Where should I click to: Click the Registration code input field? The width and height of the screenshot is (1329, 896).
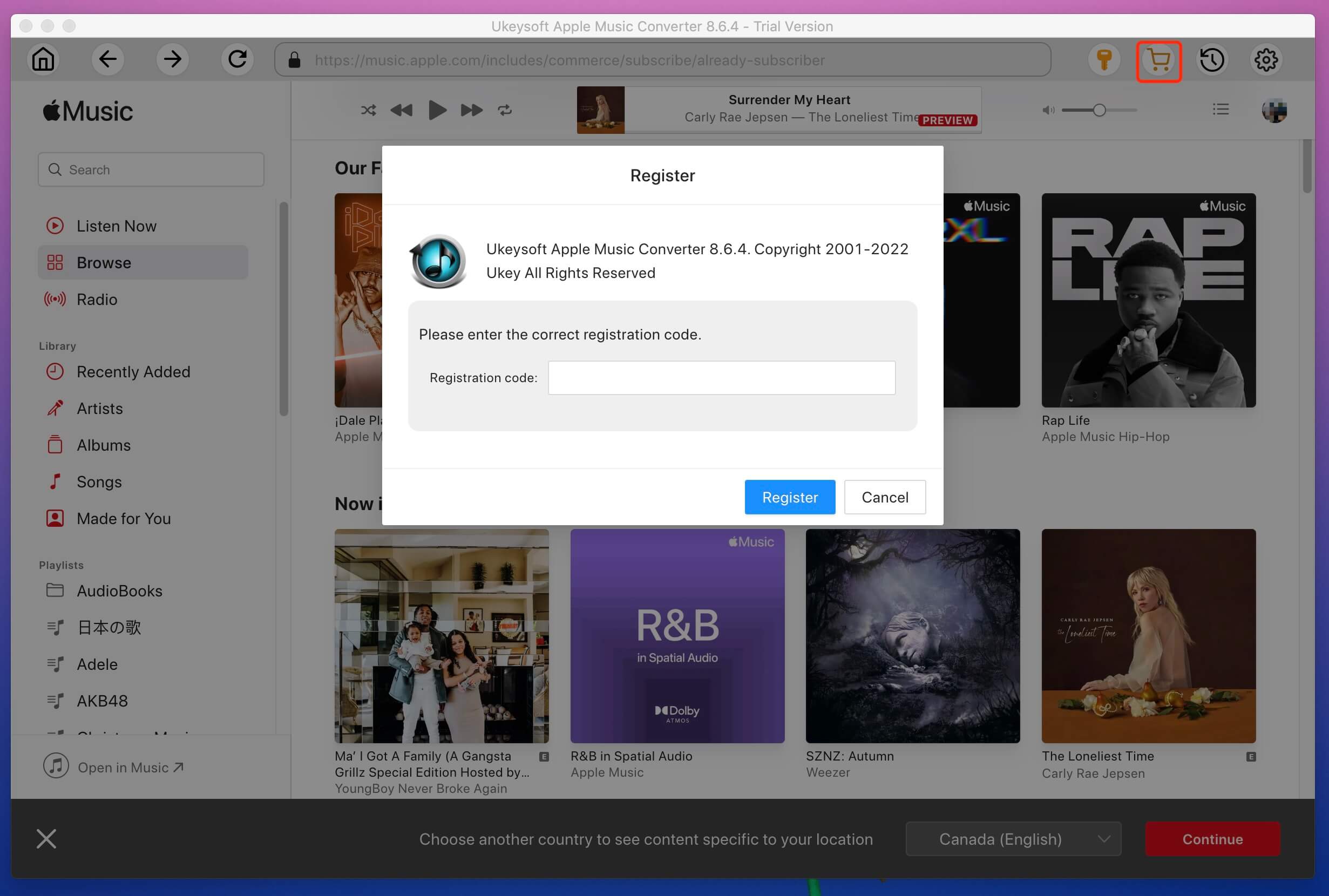click(x=721, y=377)
